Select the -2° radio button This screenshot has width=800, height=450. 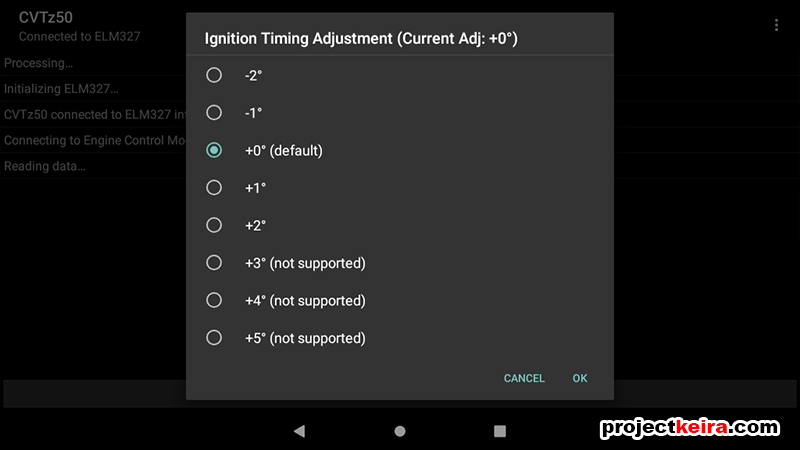click(x=214, y=75)
